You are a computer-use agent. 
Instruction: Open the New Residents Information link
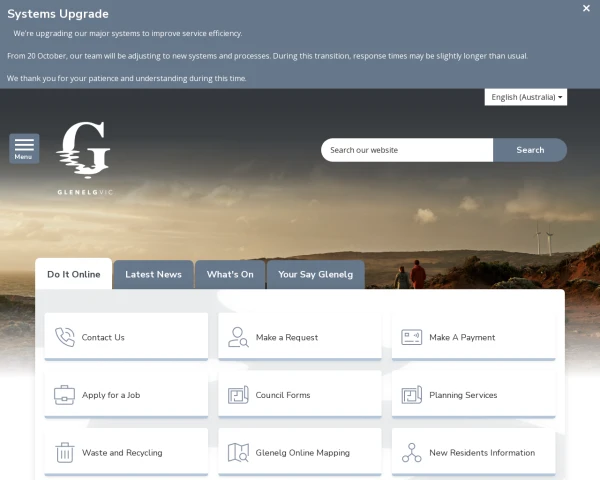point(474,452)
